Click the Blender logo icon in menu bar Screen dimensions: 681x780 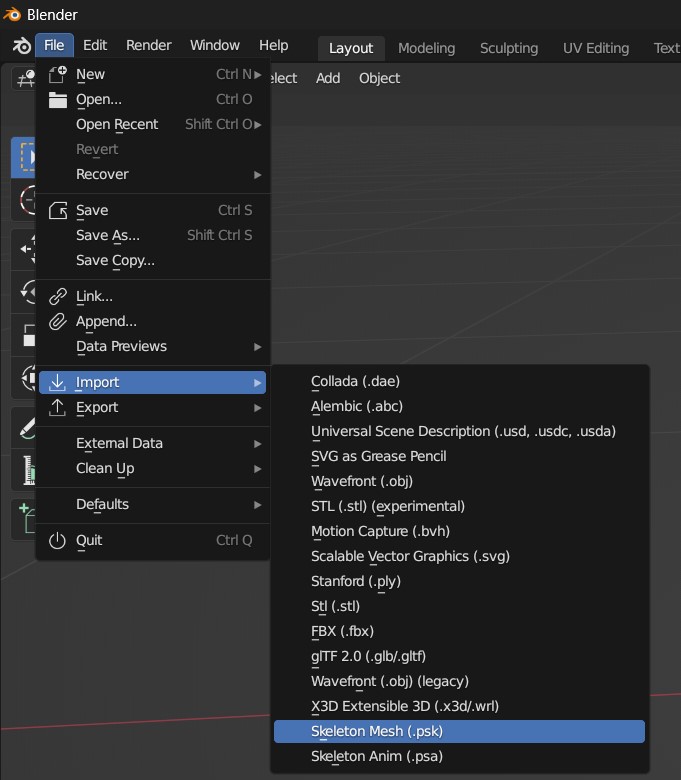coord(21,46)
